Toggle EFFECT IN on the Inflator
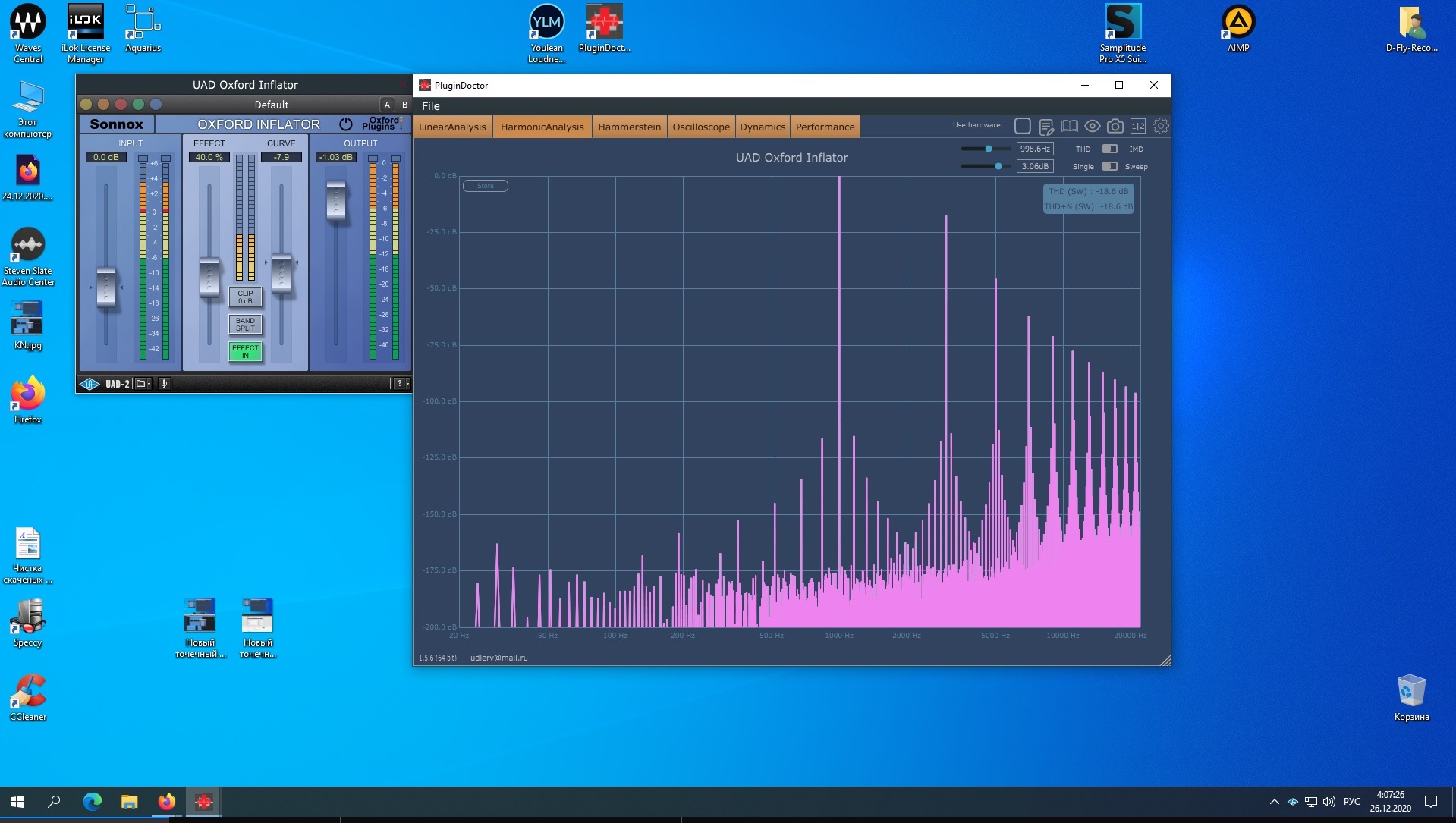1456x823 pixels. 245,351
